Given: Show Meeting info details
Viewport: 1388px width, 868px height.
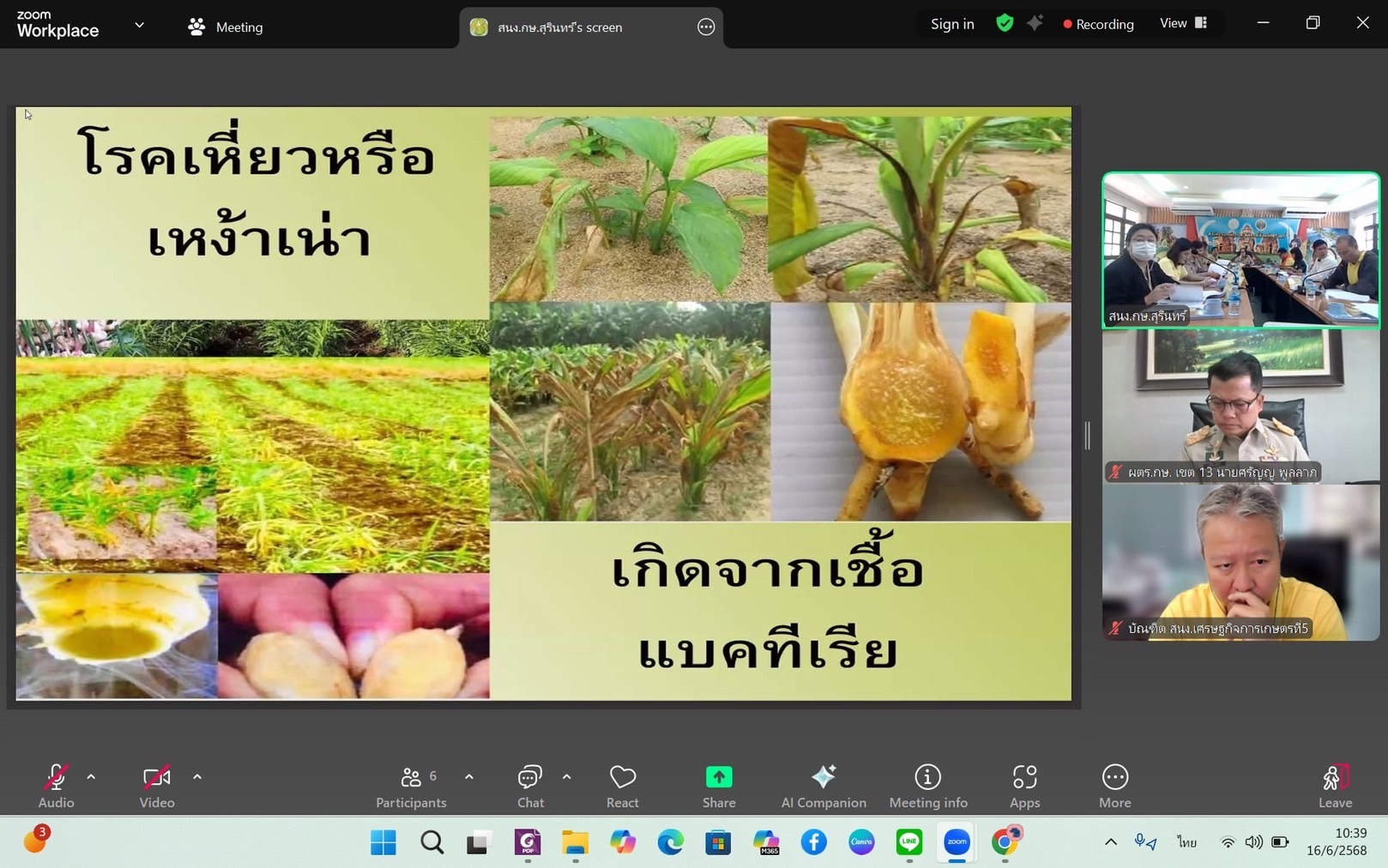Looking at the screenshot, I should (927, 786).
